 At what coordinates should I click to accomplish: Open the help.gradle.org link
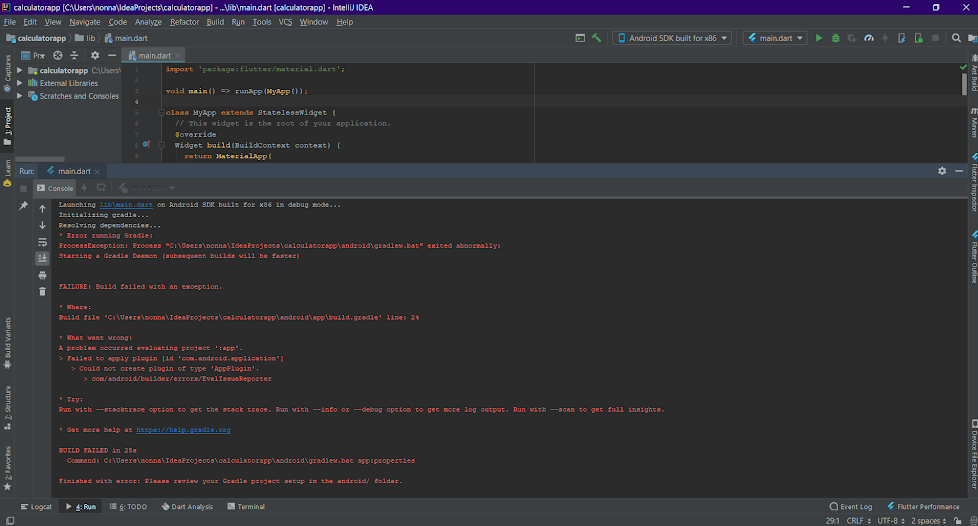tap(183, 429)
